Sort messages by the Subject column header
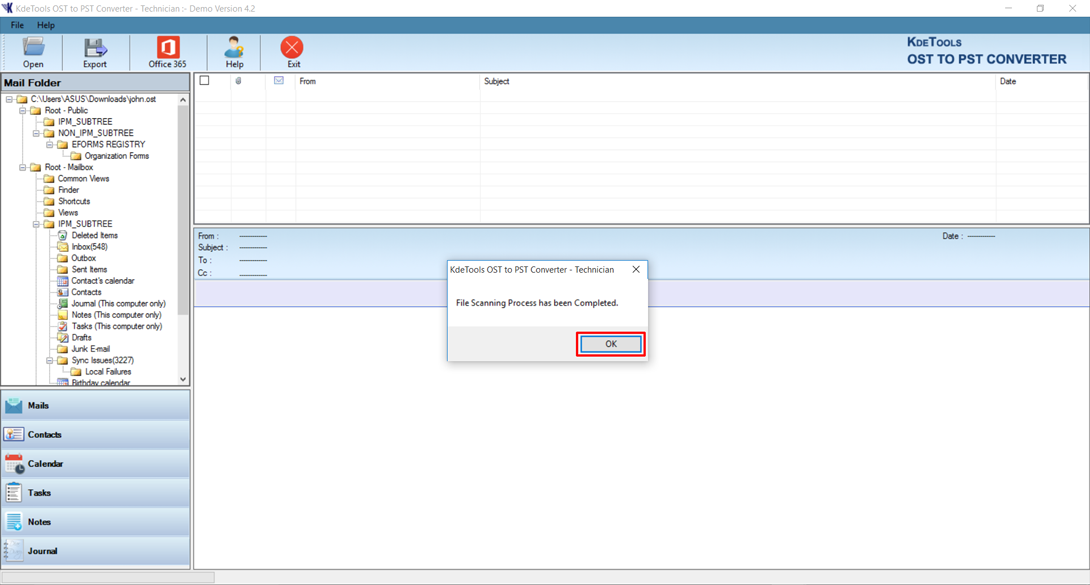Screen dimensions: 1090x585 pyautogui.click(x=497, y=81)
